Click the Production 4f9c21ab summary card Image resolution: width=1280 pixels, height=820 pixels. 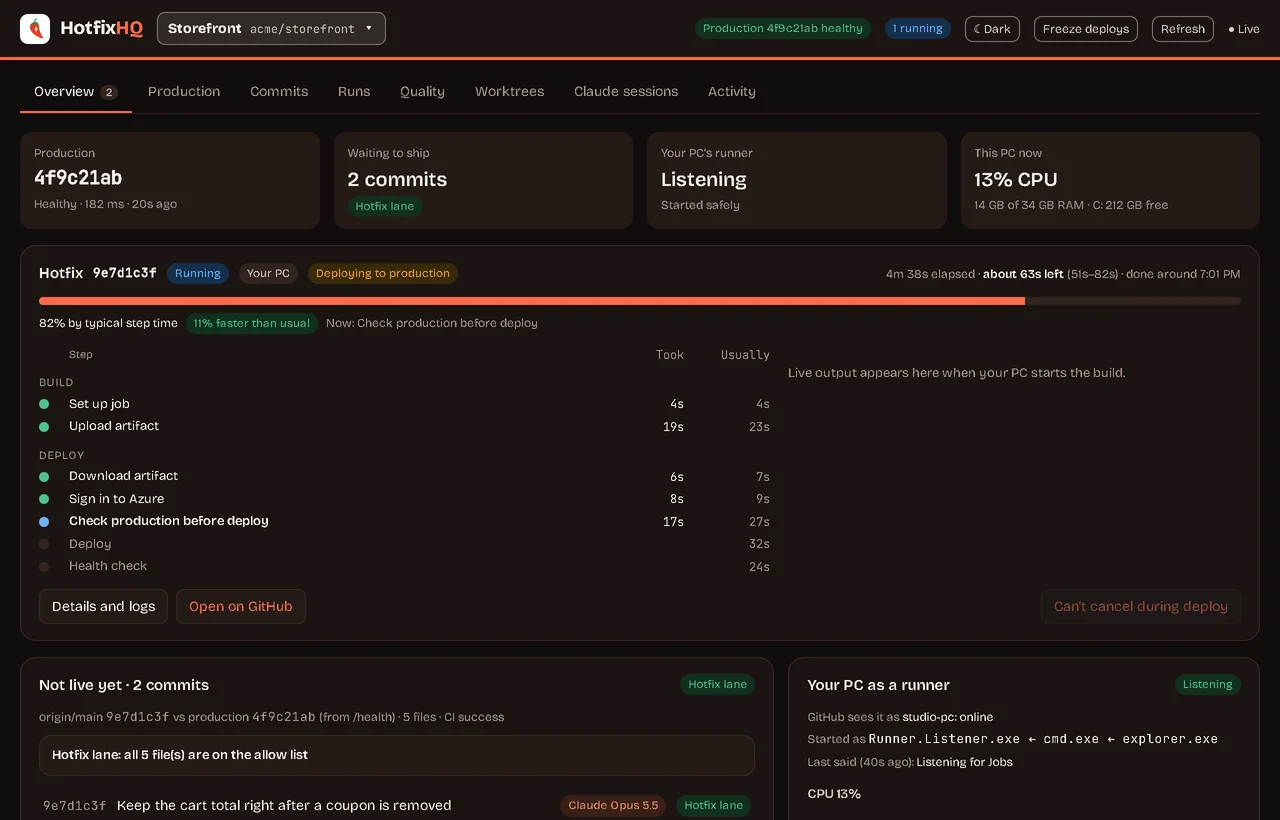pos(170,180)
